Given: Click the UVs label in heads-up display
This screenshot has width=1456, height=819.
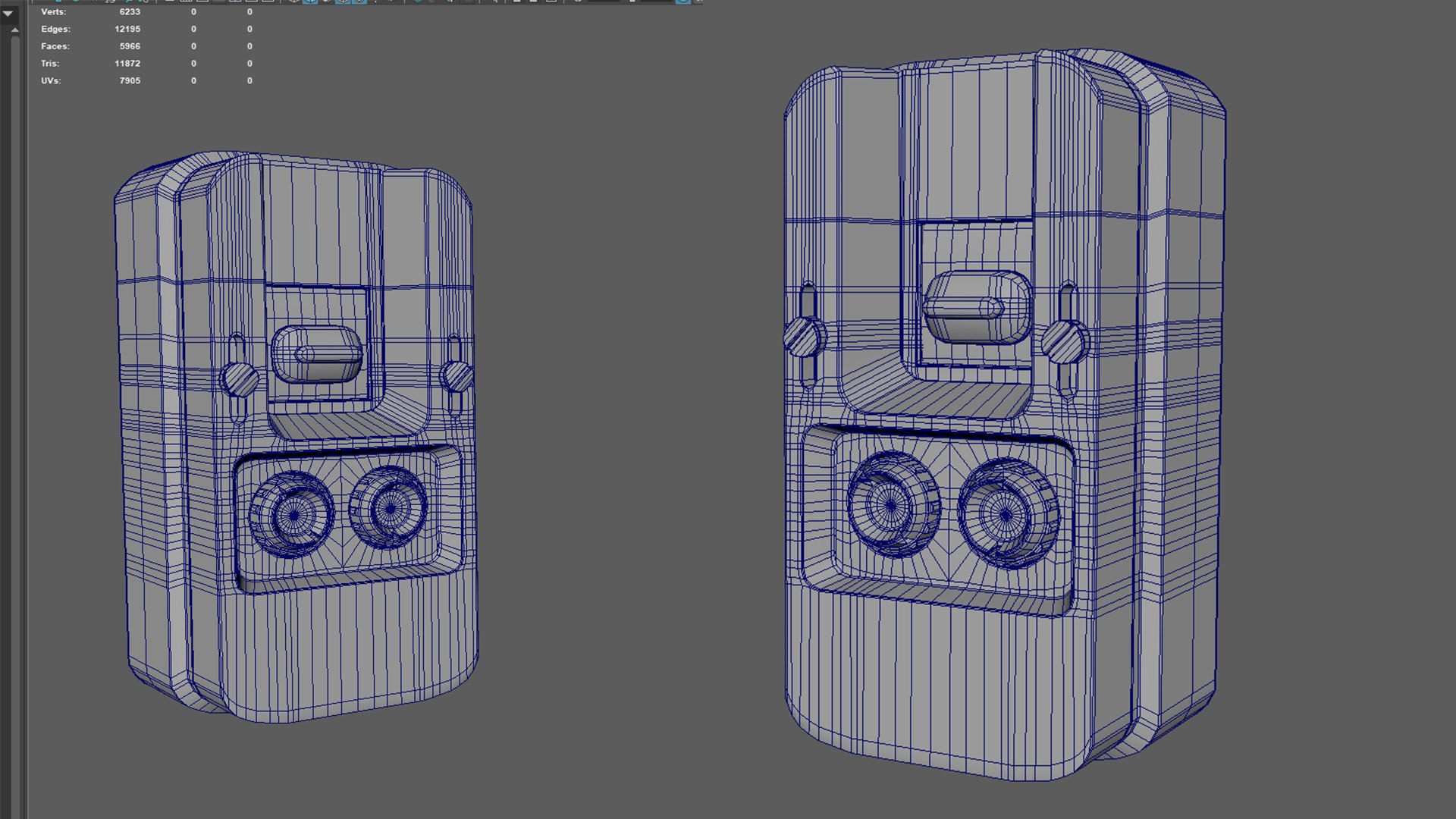Looking at the screenshot, I should 51,80.
